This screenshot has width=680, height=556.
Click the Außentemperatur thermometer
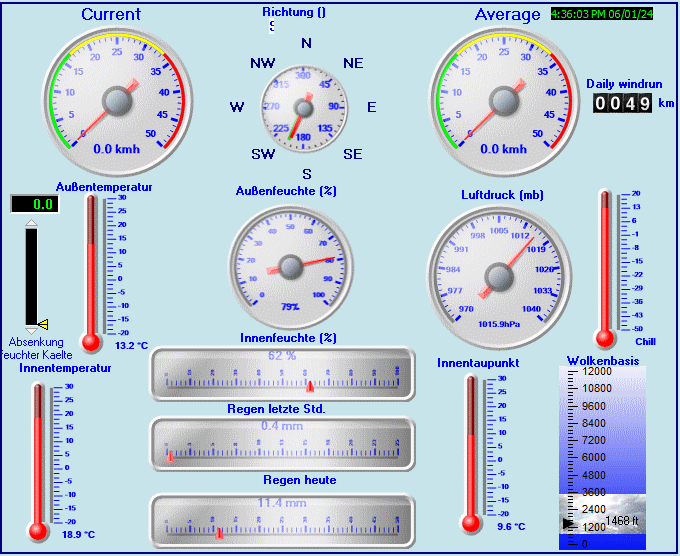pos(92,270)
